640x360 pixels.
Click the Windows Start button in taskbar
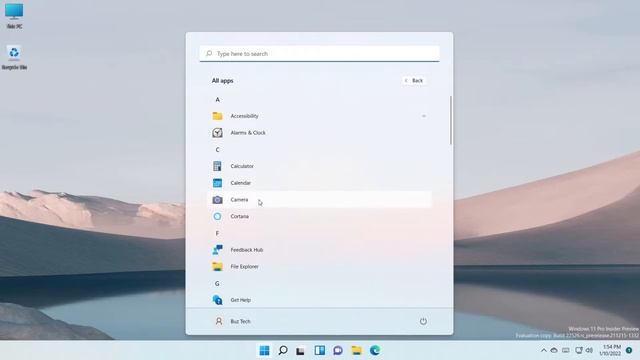point(264,350)
